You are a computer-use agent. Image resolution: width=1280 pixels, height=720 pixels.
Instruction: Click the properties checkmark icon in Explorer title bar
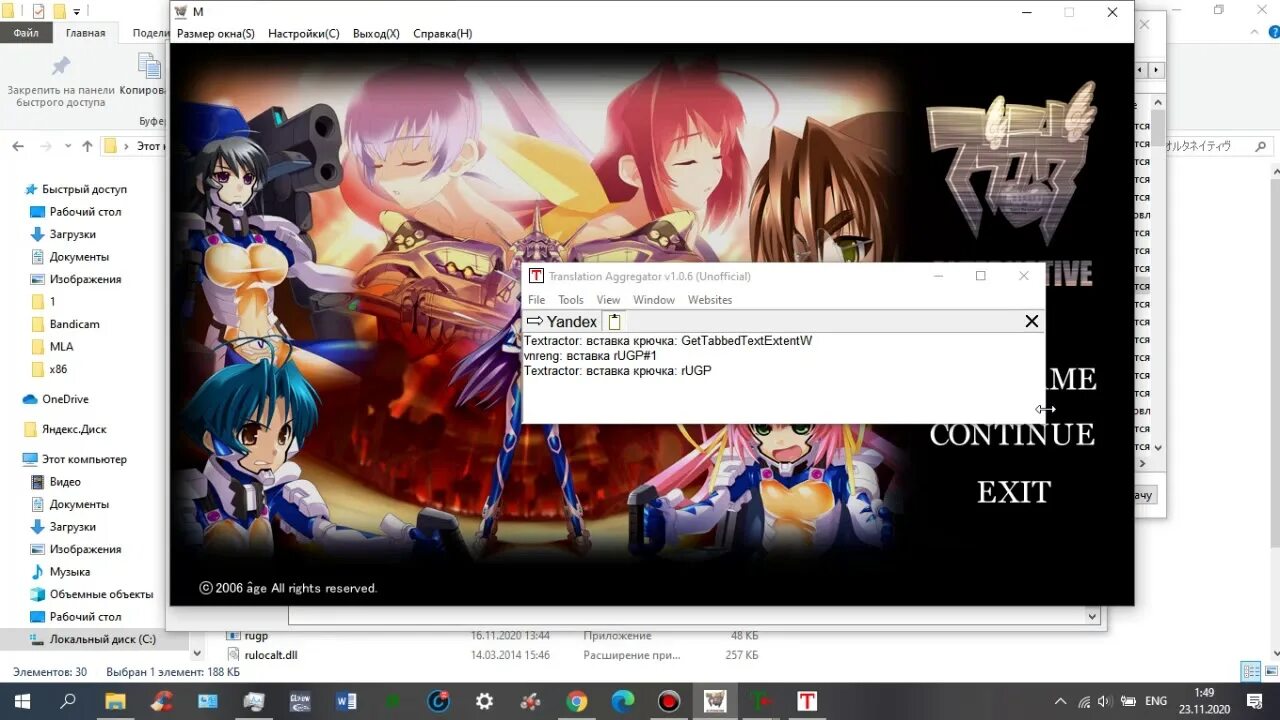click(39, 11)
